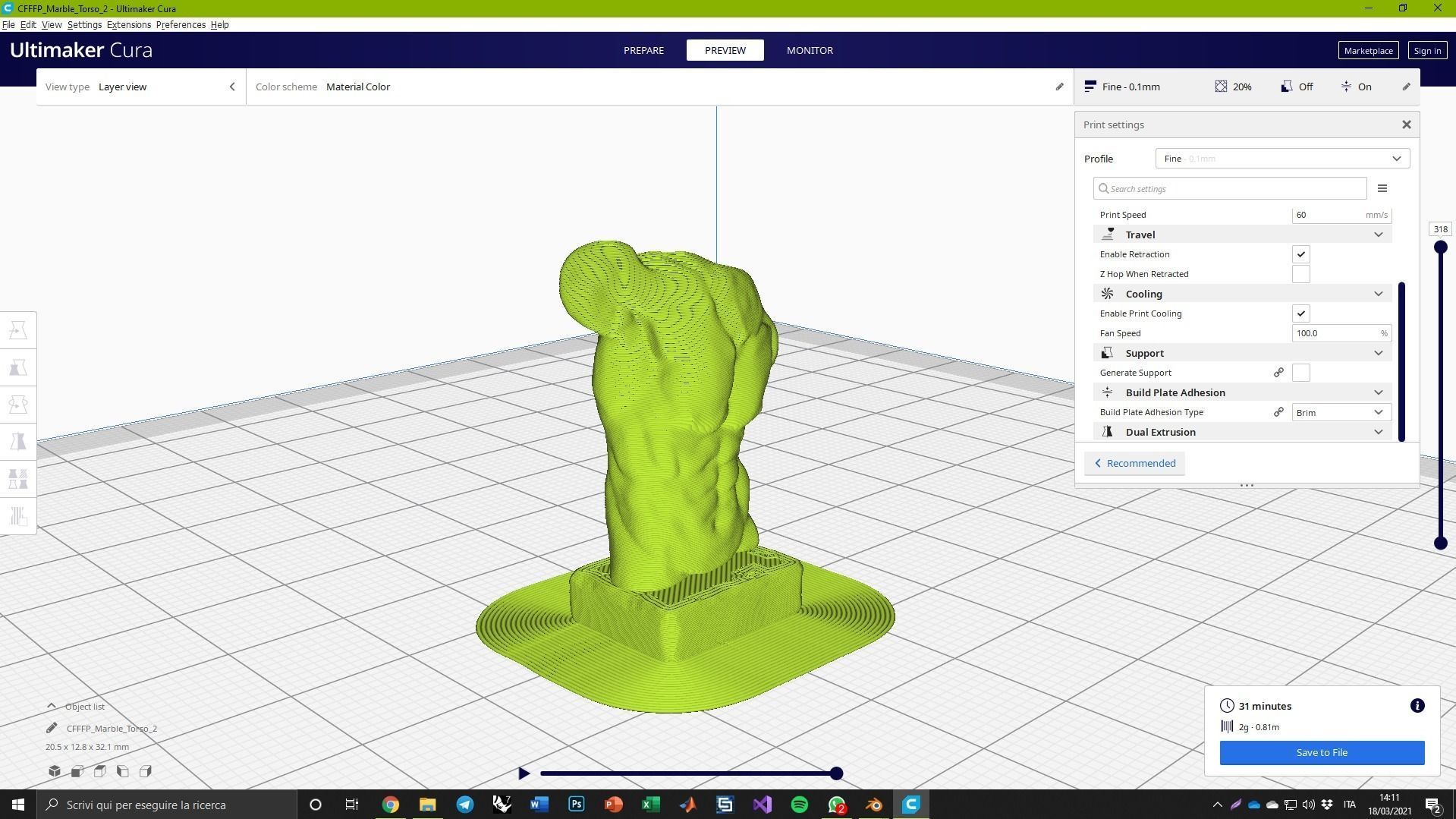Open Spotify from the taskbar
Screen dimensions: 1456x819
click(800, 805)
